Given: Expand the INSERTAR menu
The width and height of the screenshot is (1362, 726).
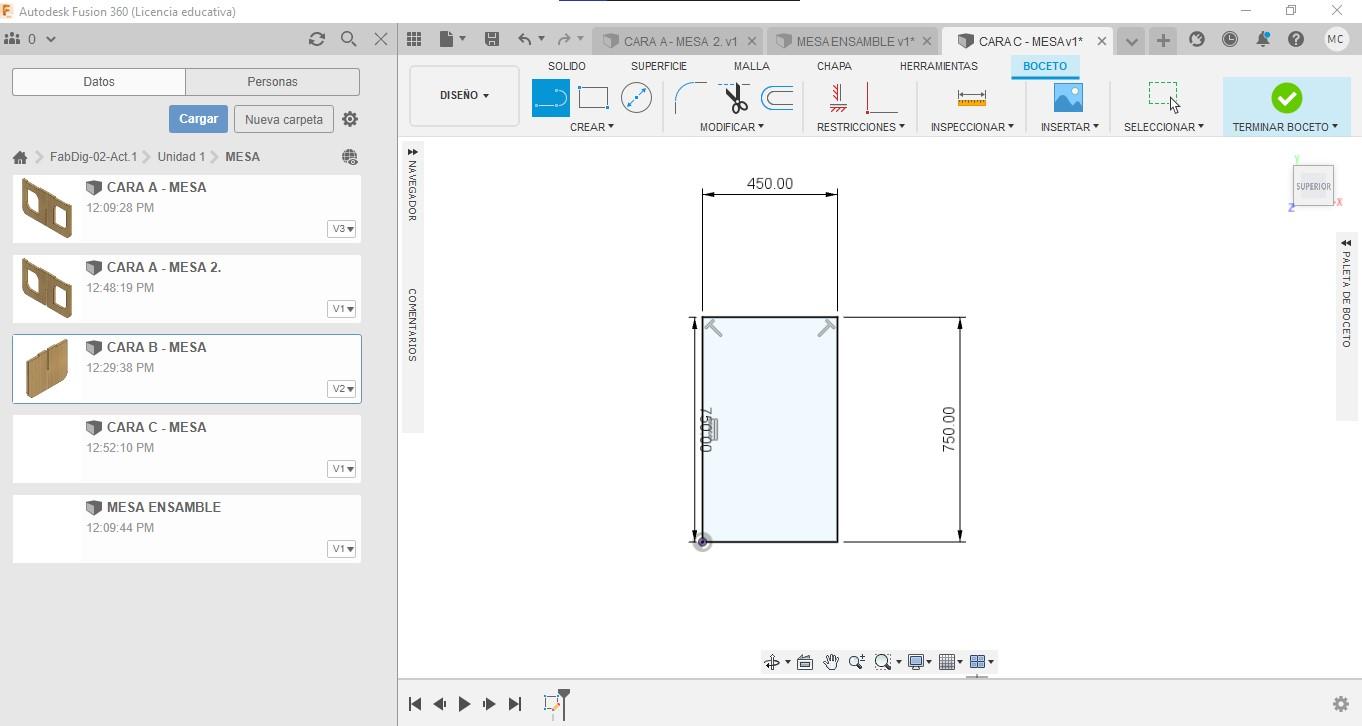Looking at the screenshot, I should coord(1070,127).
